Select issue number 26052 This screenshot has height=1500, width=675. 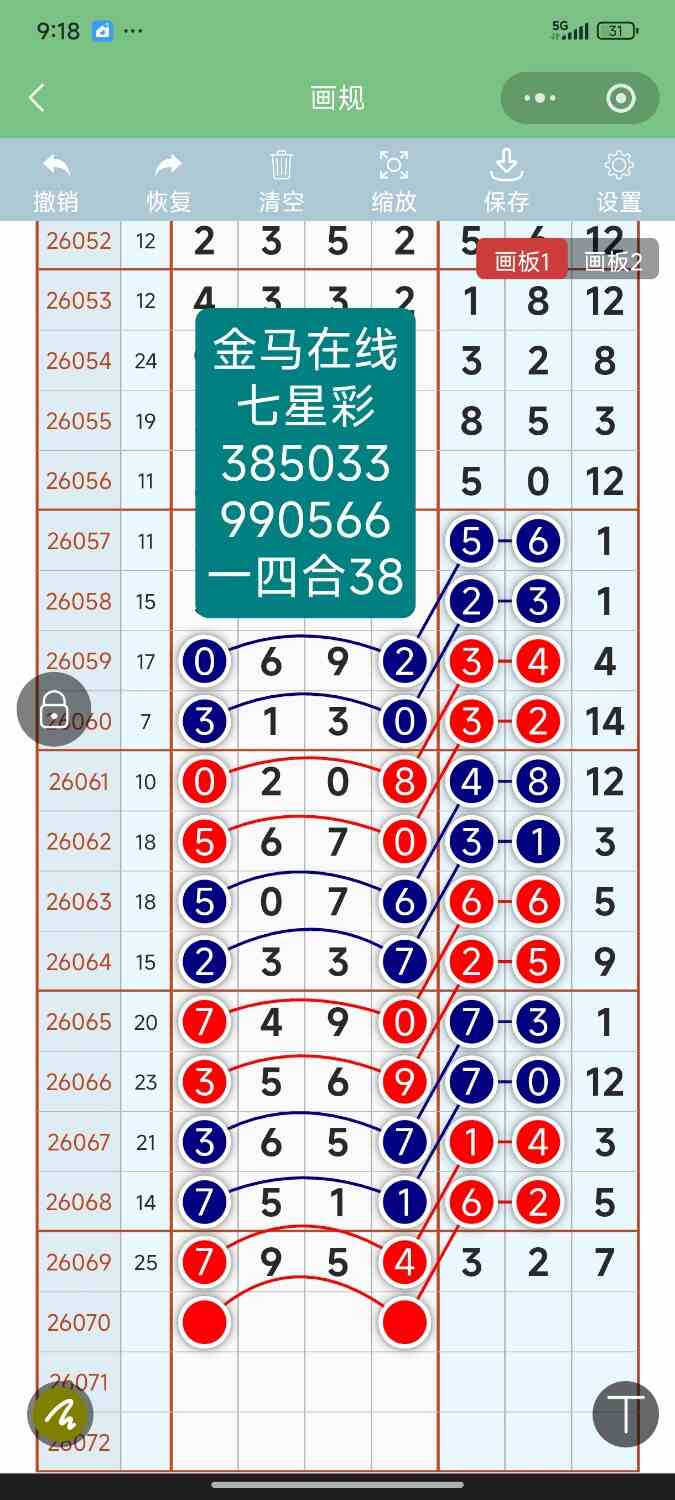pos(79,241)
